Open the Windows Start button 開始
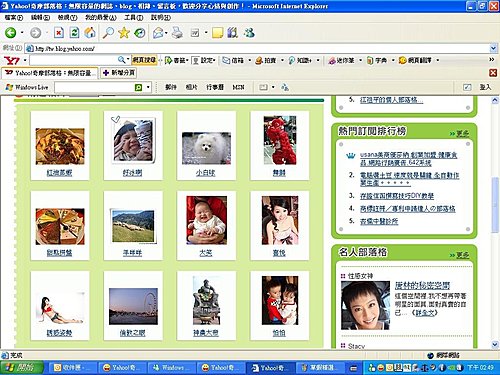This screenshot has height=375, width=500. click(x=22, y=368)
